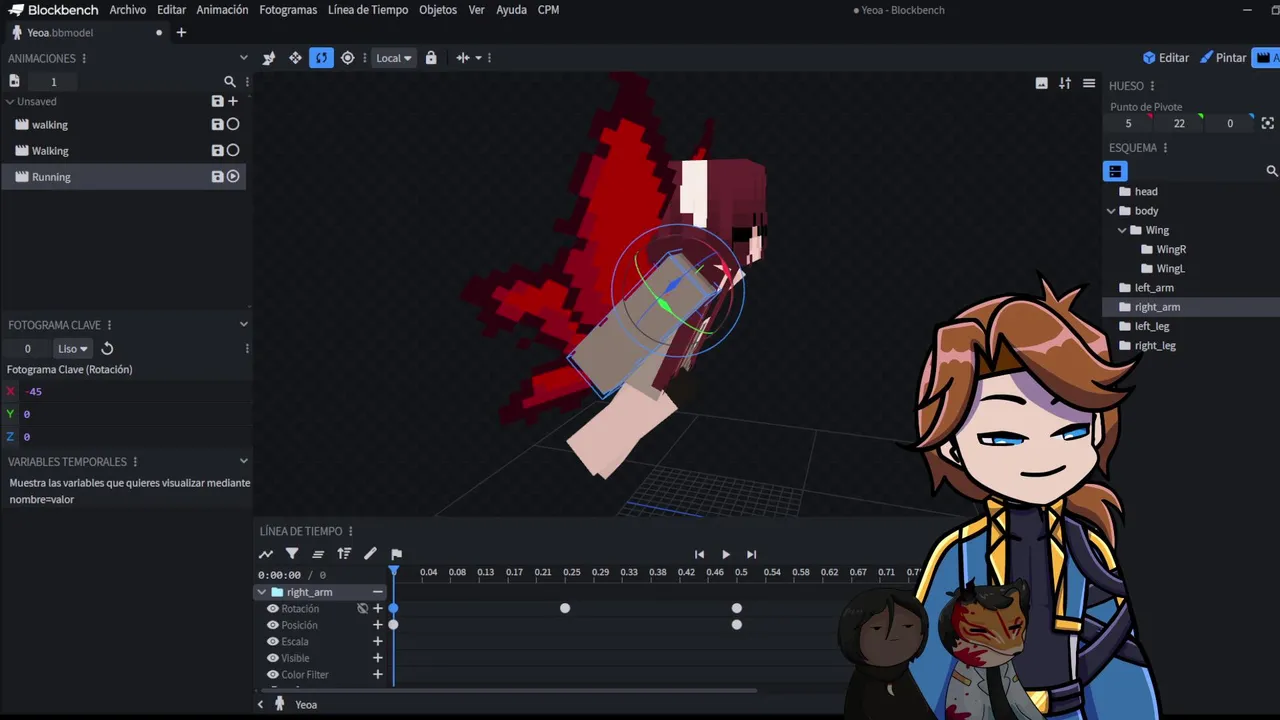Open the Objetos menu
This screenshot has height=720, width=1280.
click(x=438, y=10)
